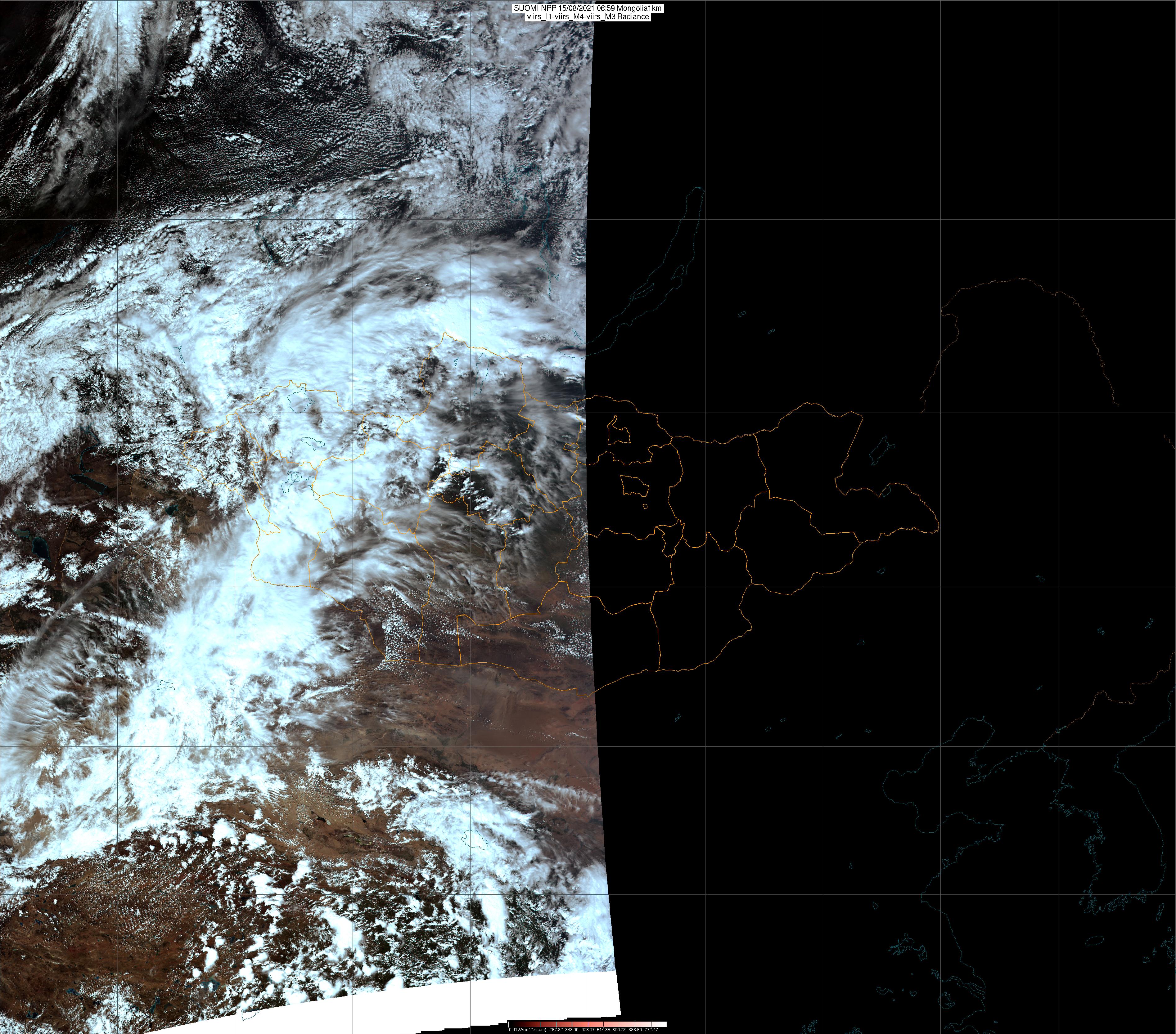Click the 428.97 colorbar tick label
The width and height of the screenshot is (1176, 1034).
coord(588,1029)
